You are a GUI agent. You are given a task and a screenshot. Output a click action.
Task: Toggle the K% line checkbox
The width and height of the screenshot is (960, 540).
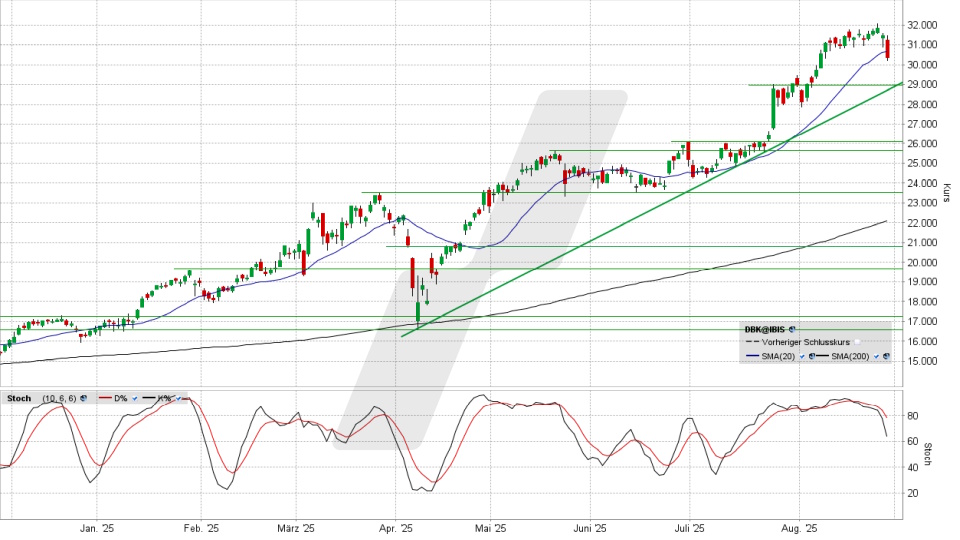click(179, 398)
